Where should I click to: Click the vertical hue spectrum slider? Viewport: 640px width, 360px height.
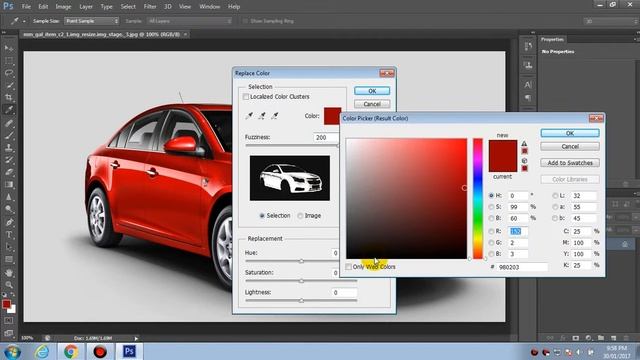(478, 198)
